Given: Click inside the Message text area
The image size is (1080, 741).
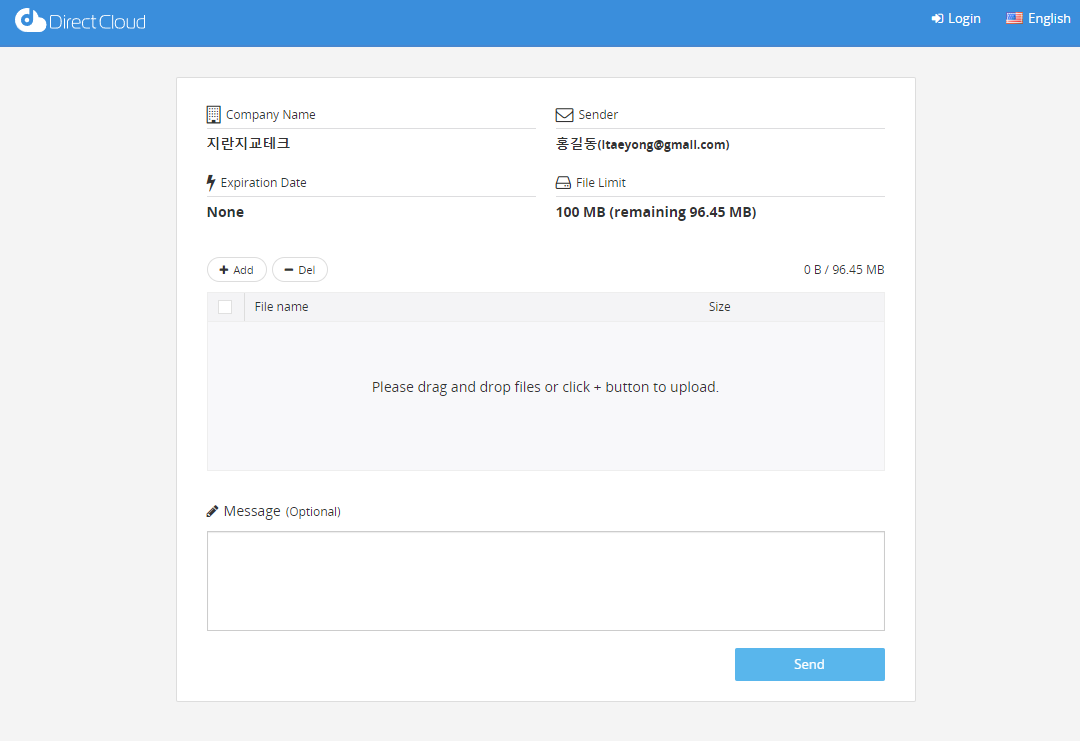Looking at the screenshot, I should point(545,580).
